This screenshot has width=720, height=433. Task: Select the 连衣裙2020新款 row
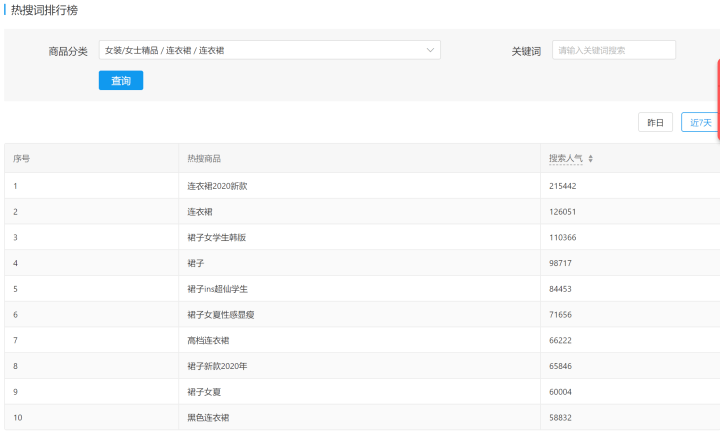tap(217, 186)
